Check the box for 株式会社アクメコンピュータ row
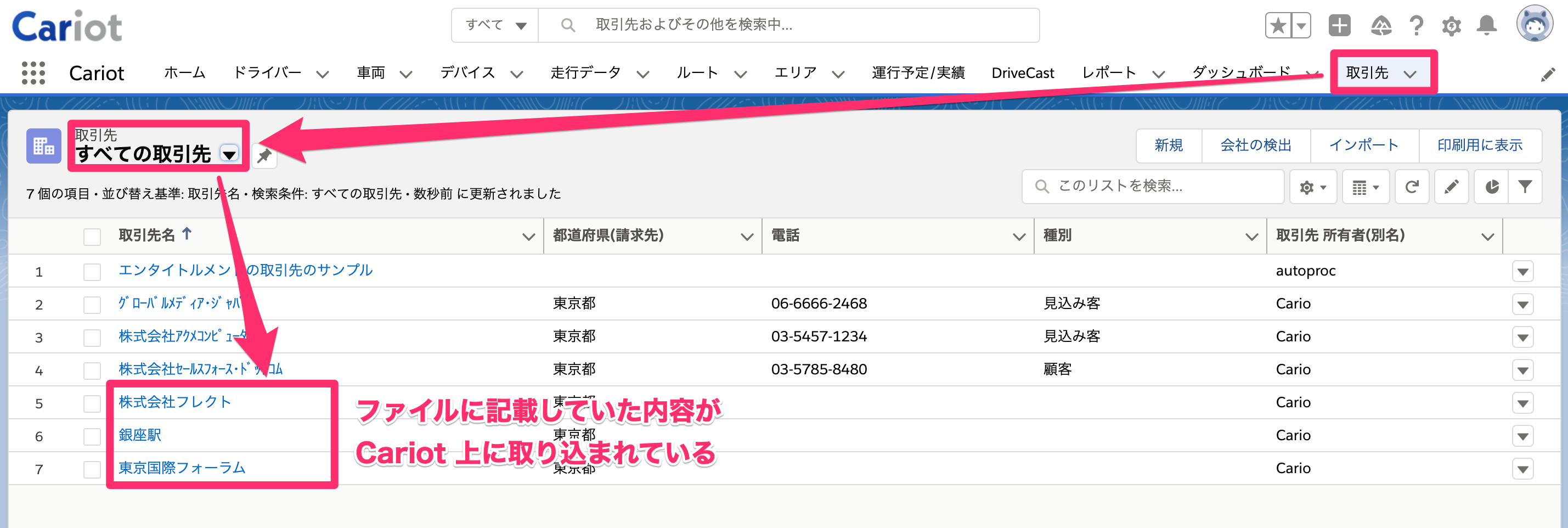 tap(92, 338)
